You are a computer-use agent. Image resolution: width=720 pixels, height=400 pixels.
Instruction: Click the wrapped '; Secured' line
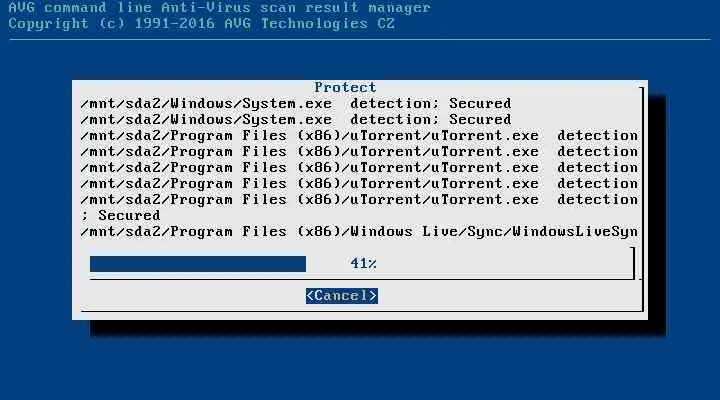click(x=120, y=215)
